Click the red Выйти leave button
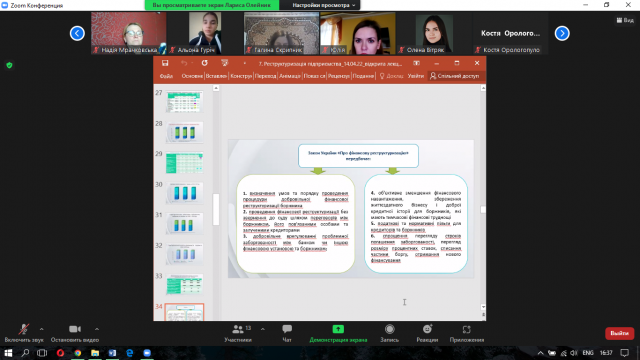 click(x=619, y=333)
